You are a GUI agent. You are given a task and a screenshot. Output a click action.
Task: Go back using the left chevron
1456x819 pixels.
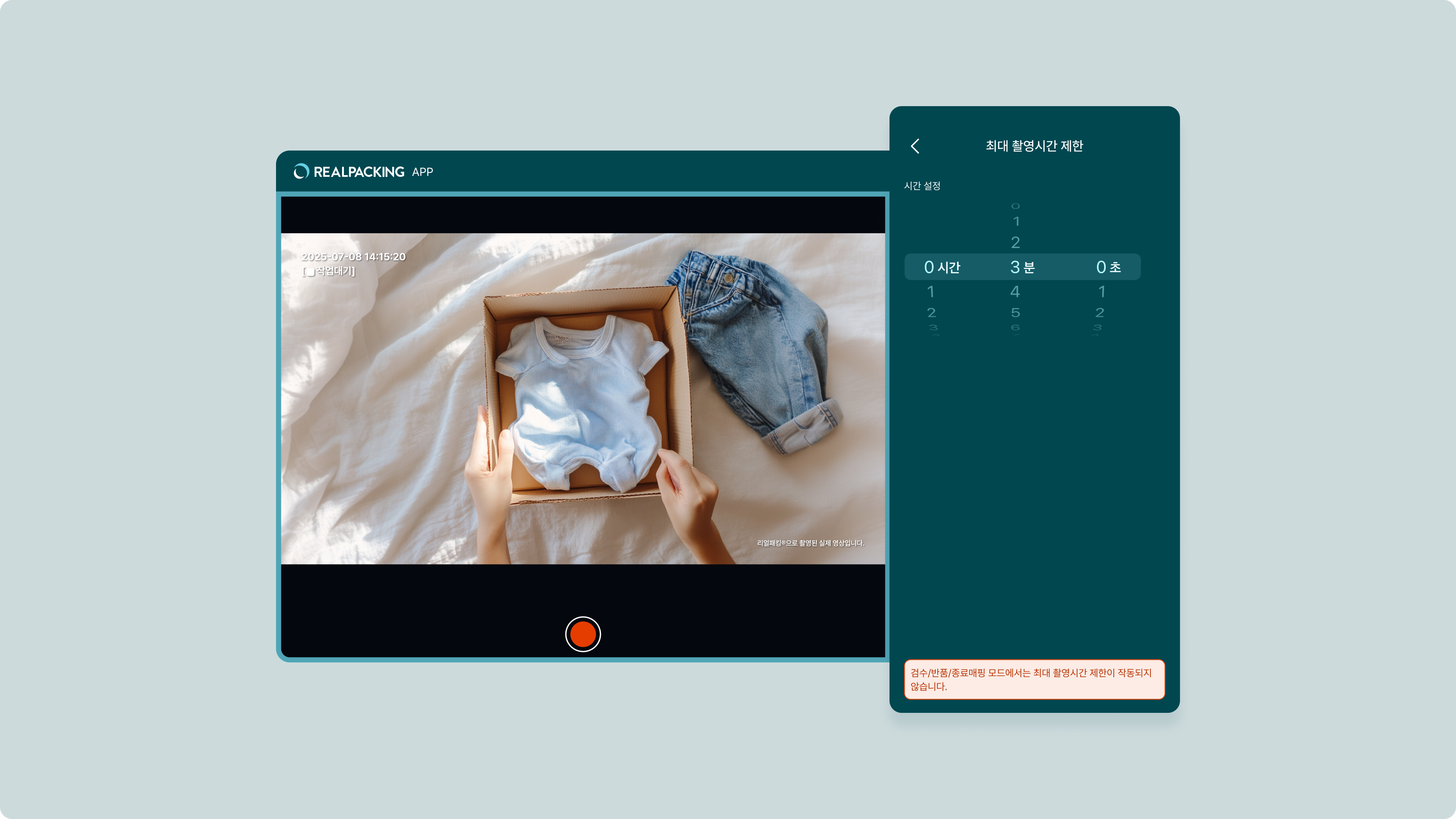point(915,146)
